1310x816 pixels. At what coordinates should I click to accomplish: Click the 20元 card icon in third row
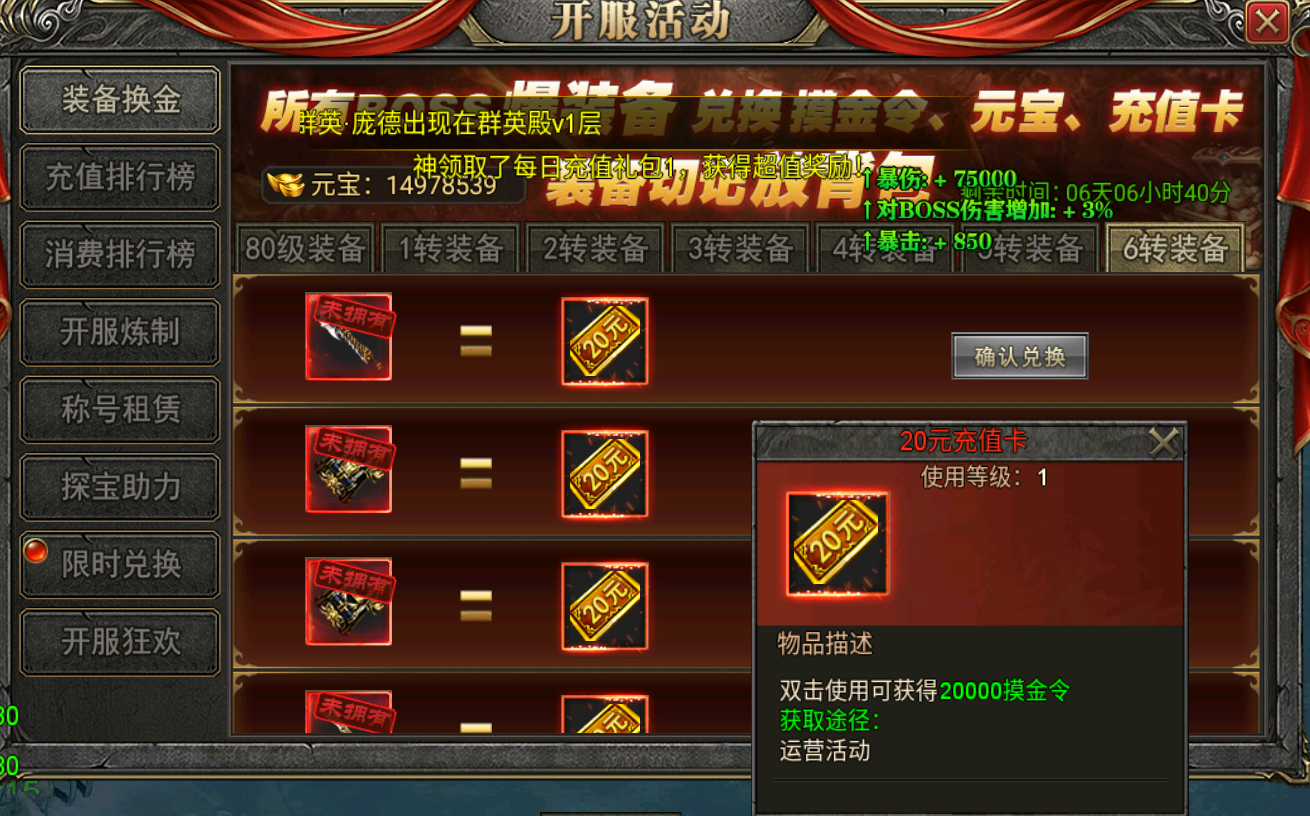(604, 606)
